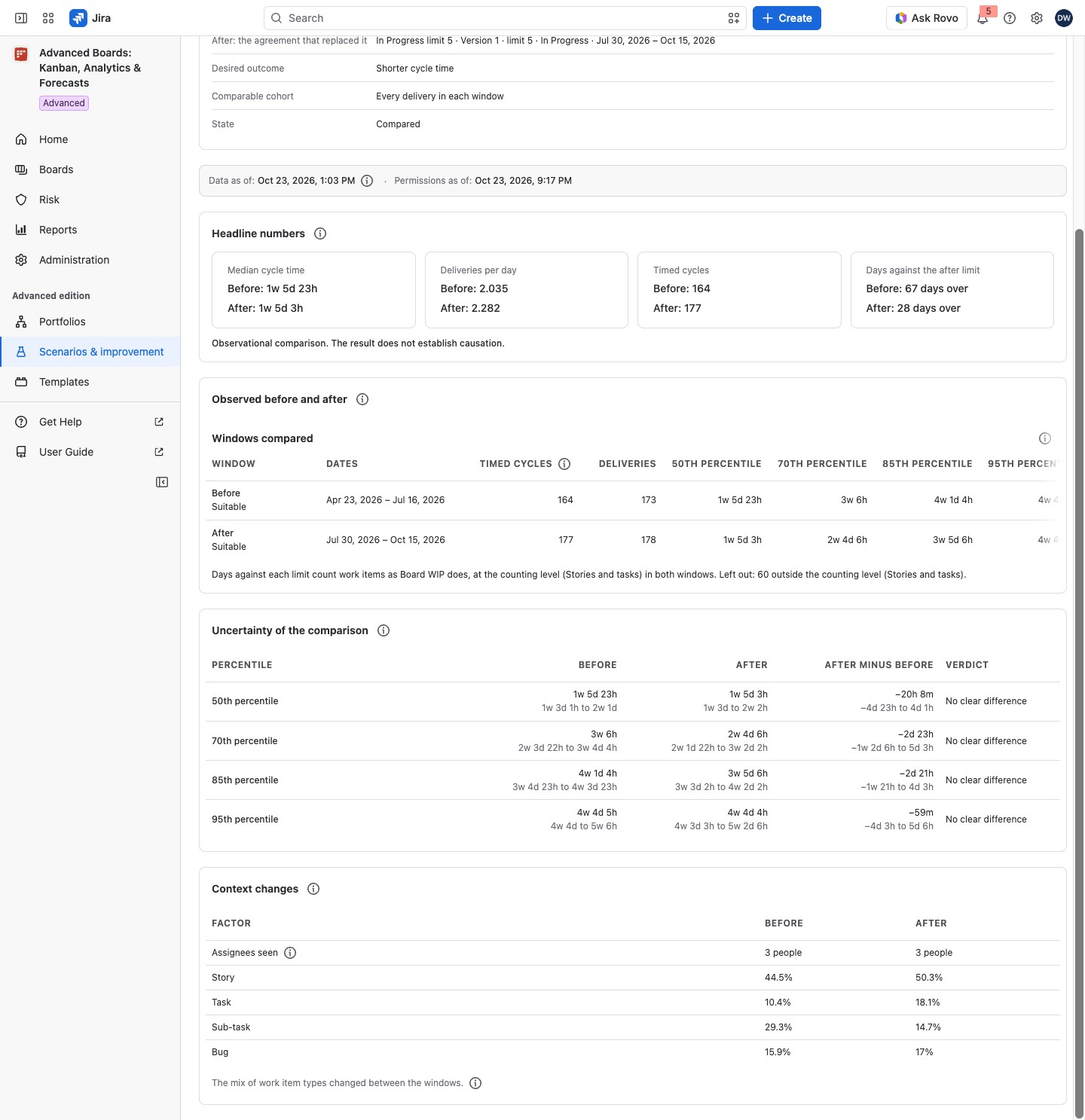1085x1120 pixels.
Task: Click the Before window date range cell
Action: click(385, 500)
